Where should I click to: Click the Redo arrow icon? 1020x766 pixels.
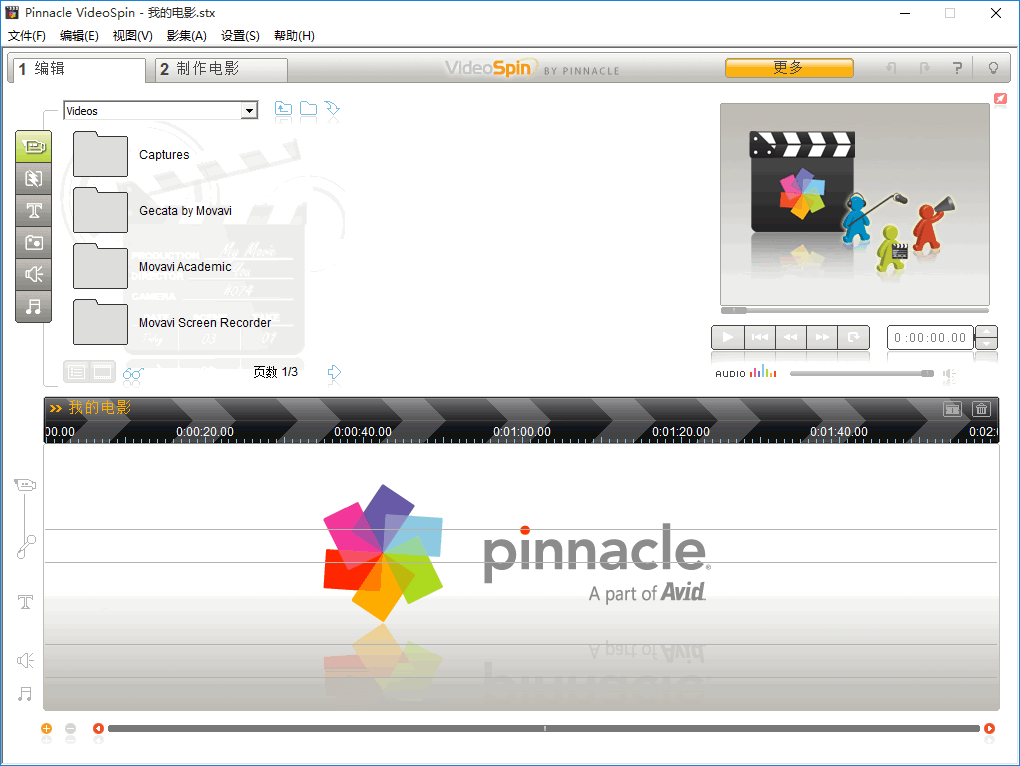924,68
